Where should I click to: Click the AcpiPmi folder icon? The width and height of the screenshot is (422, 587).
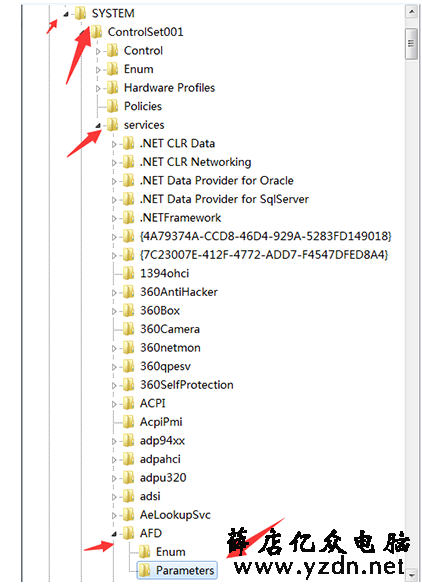tap(129, 422)
